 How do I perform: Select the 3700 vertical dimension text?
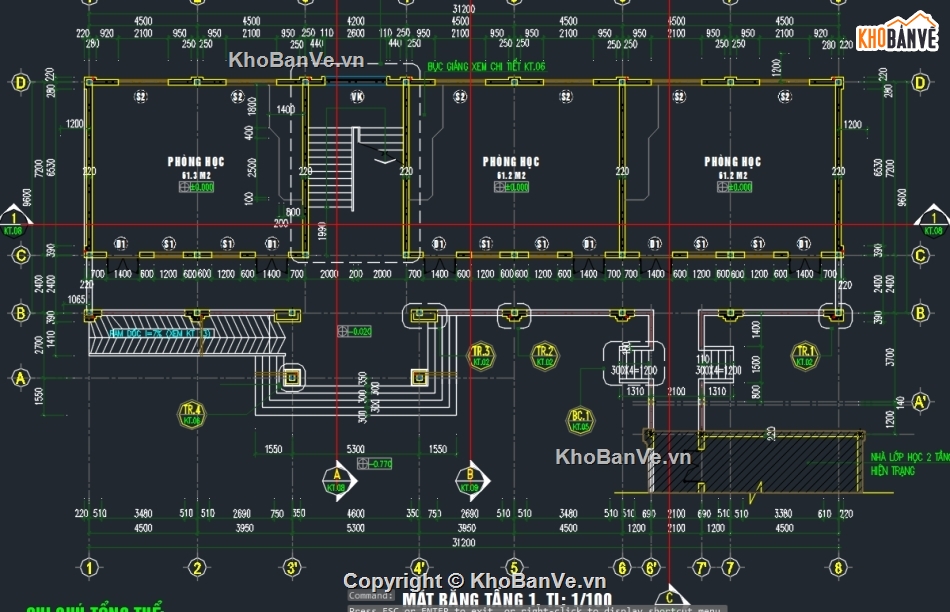click(890, 357)
